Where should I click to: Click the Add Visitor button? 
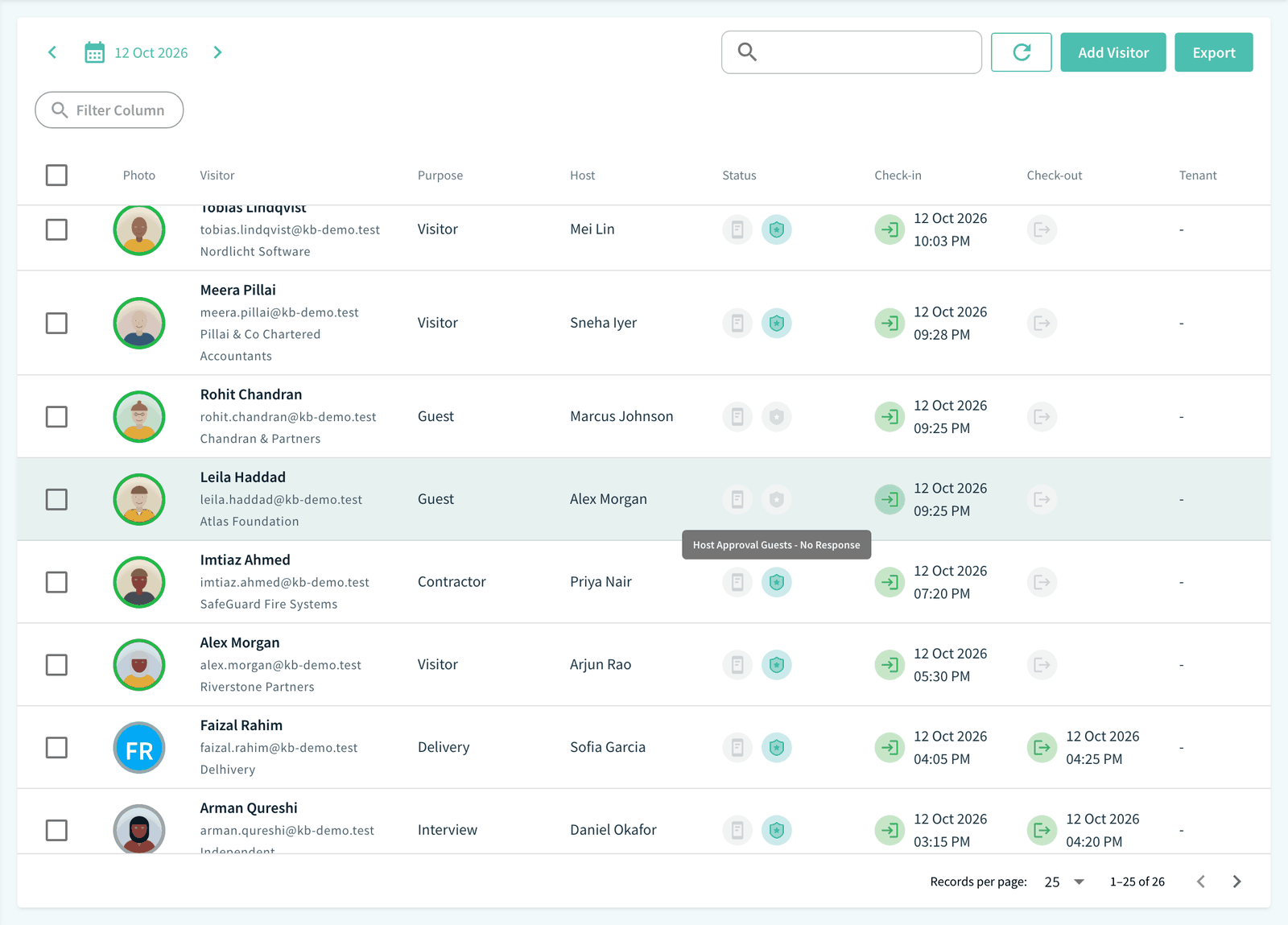coord(1113,52)
